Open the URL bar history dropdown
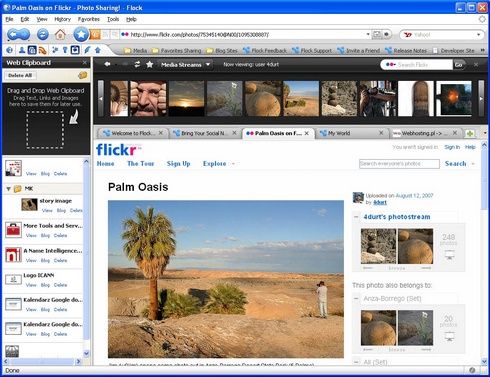The image size is (490, 377). click(x=368, y=34)
